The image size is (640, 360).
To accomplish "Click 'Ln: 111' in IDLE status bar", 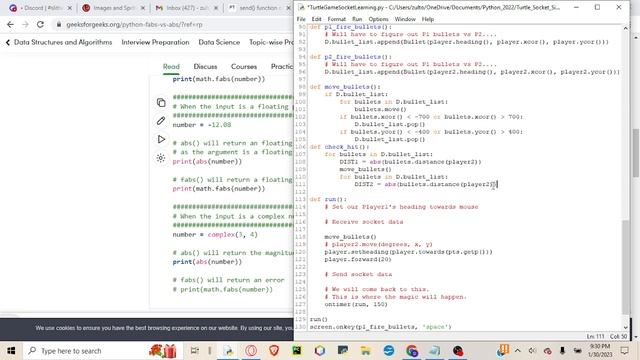I will [595, 336].
